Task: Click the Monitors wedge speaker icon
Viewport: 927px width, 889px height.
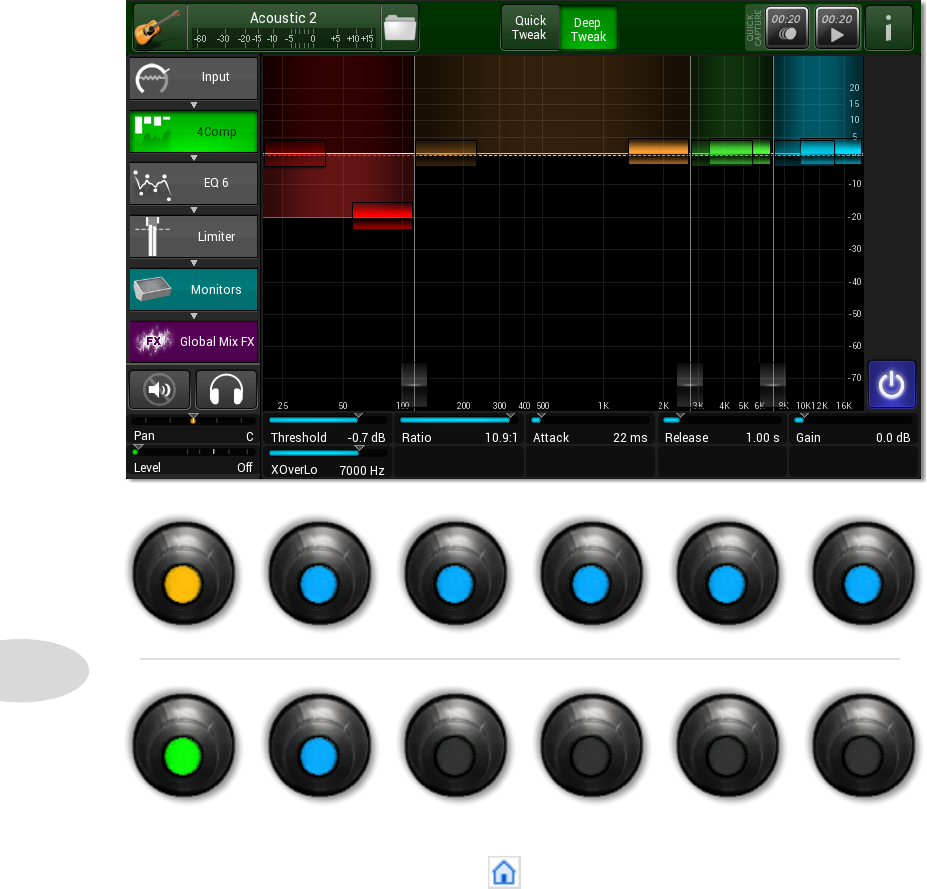Action: click(153, 289)
